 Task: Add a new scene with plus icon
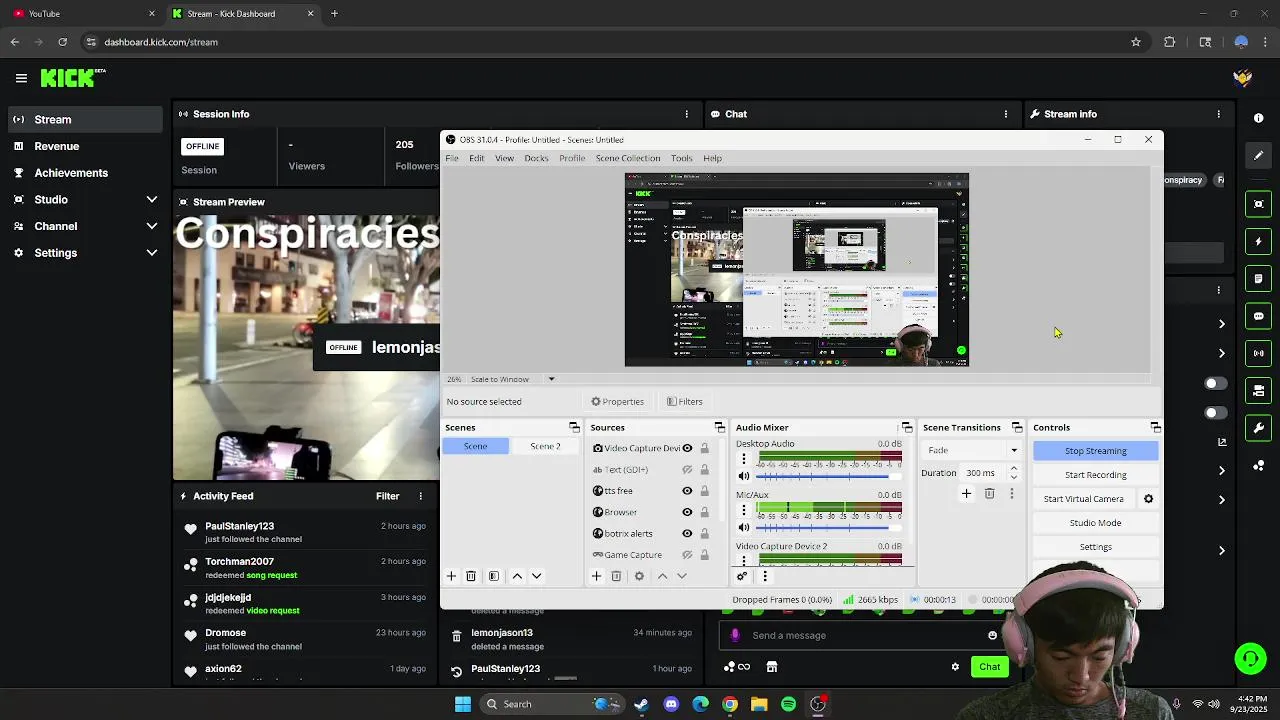pyautogui.click(x=451, y=576)
